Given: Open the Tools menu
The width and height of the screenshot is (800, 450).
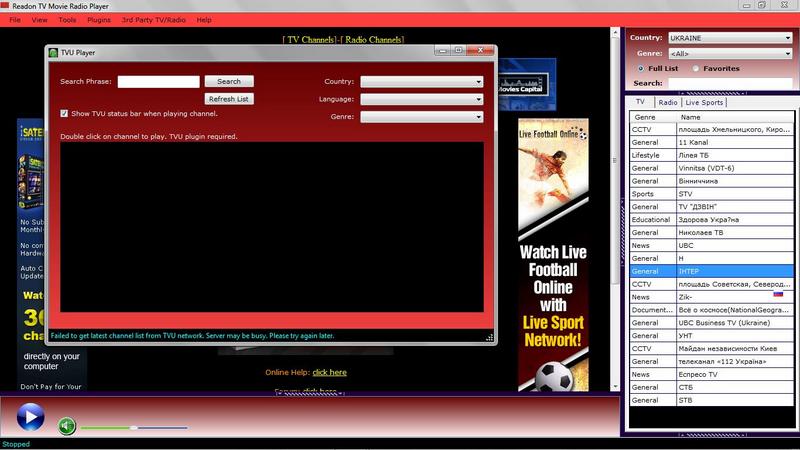Looking at the screenshot, I should (67, 20).
